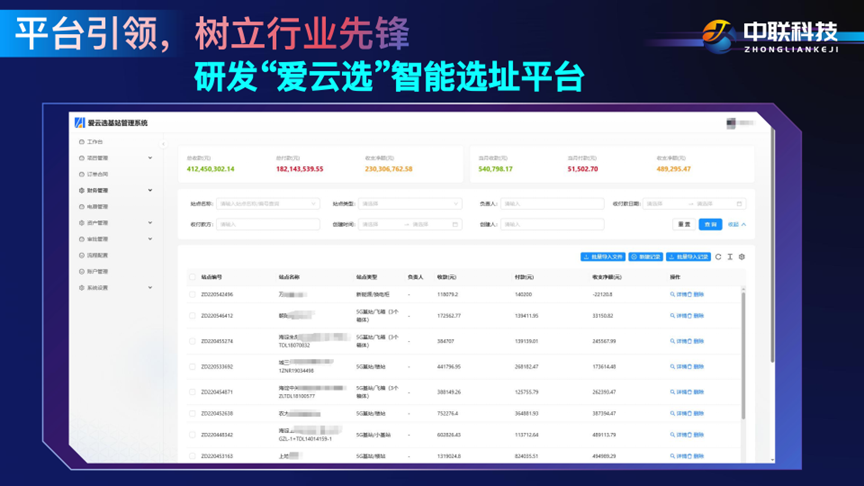Click the page's outer vertical scrollbar

pos(772,245)
